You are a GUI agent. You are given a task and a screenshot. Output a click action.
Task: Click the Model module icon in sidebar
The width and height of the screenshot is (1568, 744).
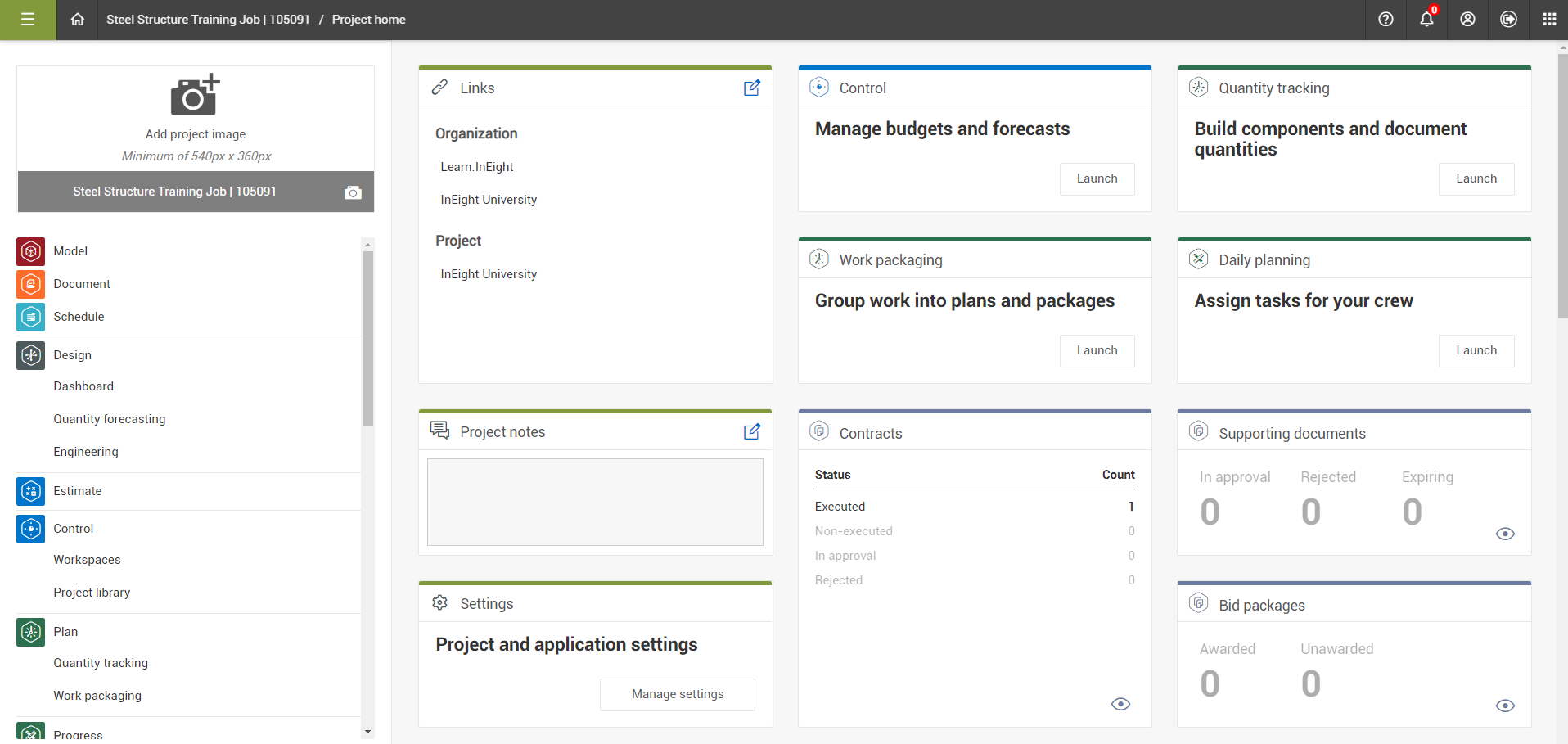(x=30, y=251)
